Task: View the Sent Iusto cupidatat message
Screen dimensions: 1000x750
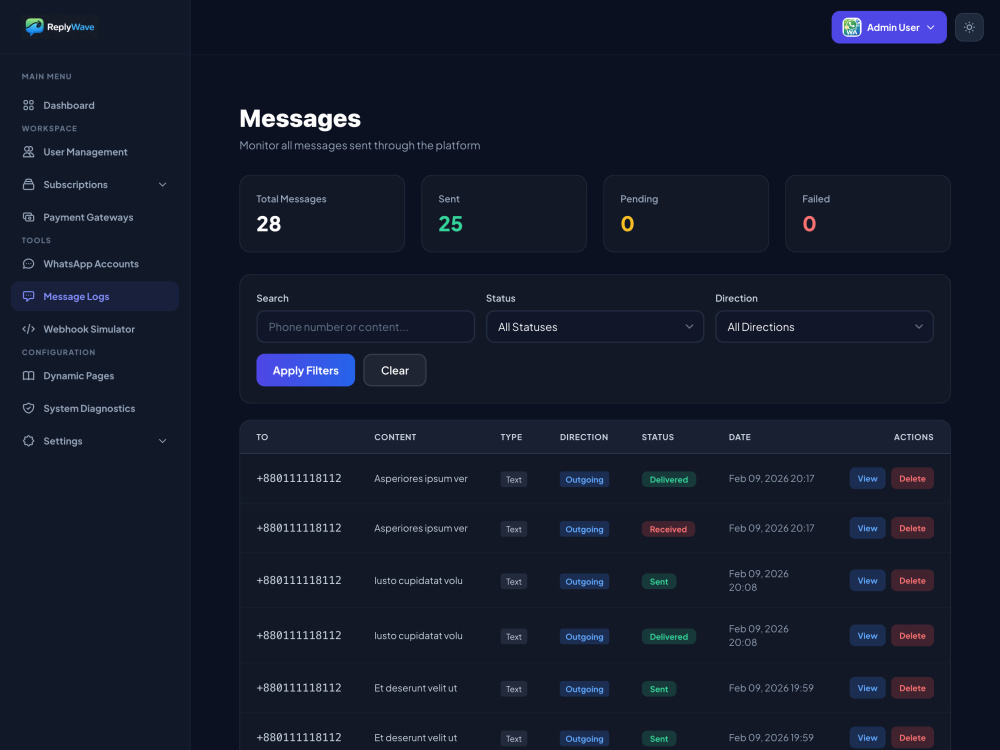Action: pyautogui.click(x=867, y=580)
